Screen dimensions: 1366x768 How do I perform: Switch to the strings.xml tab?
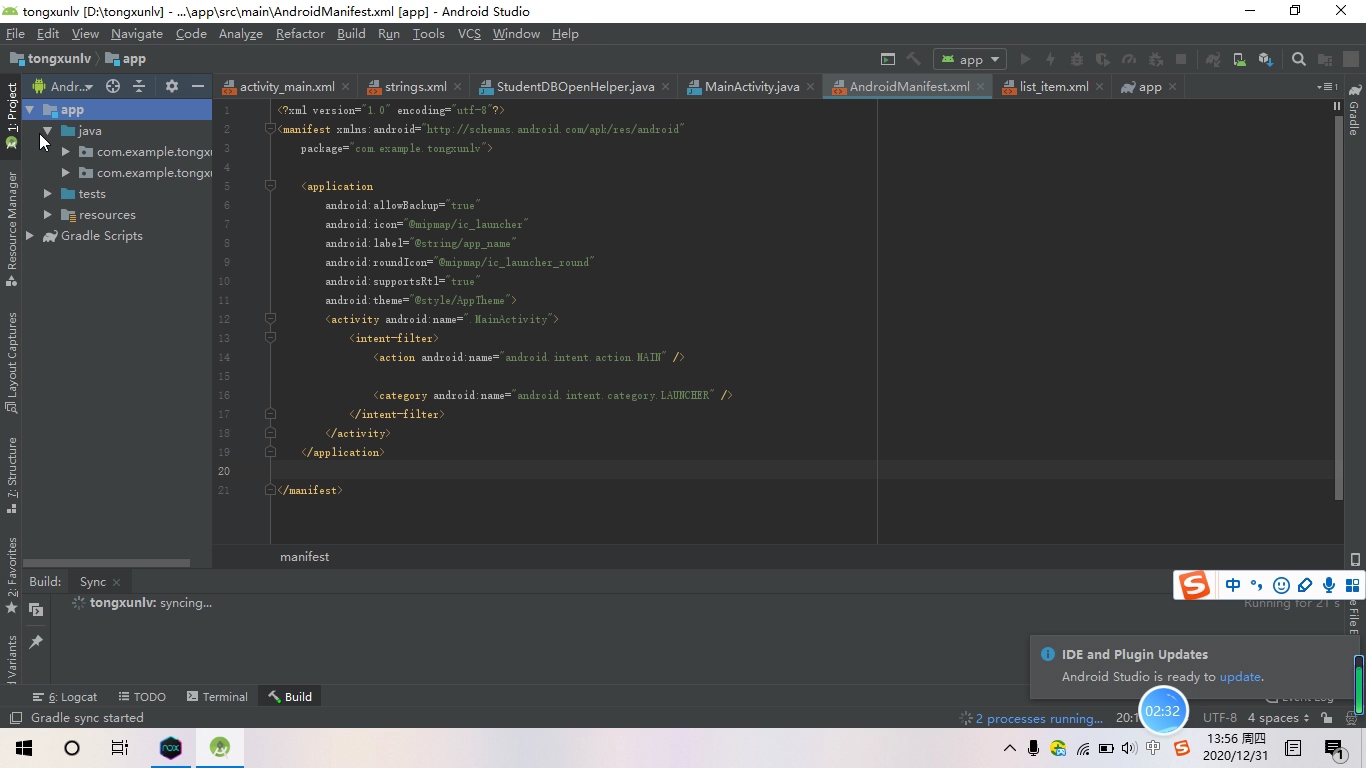click(415, 86)
